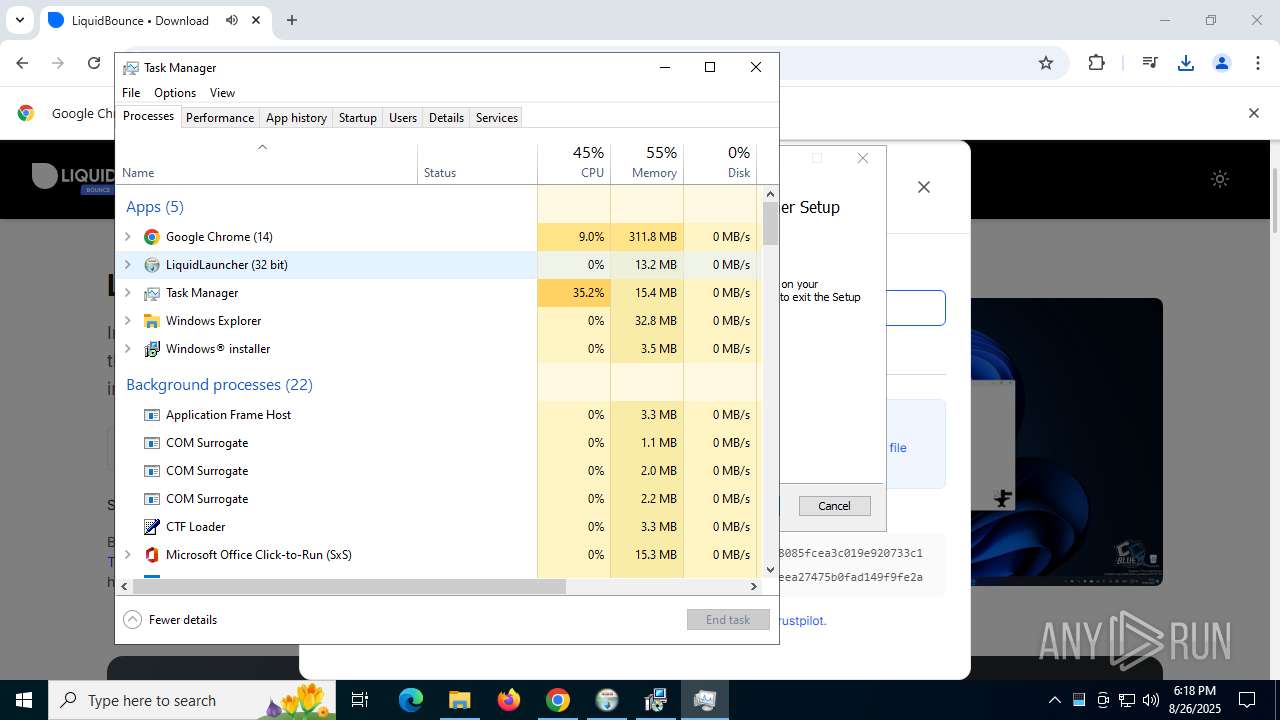Click the volume icon in system tray
The width and height of the screenshot is (1280, 720).
point(1151,700)
